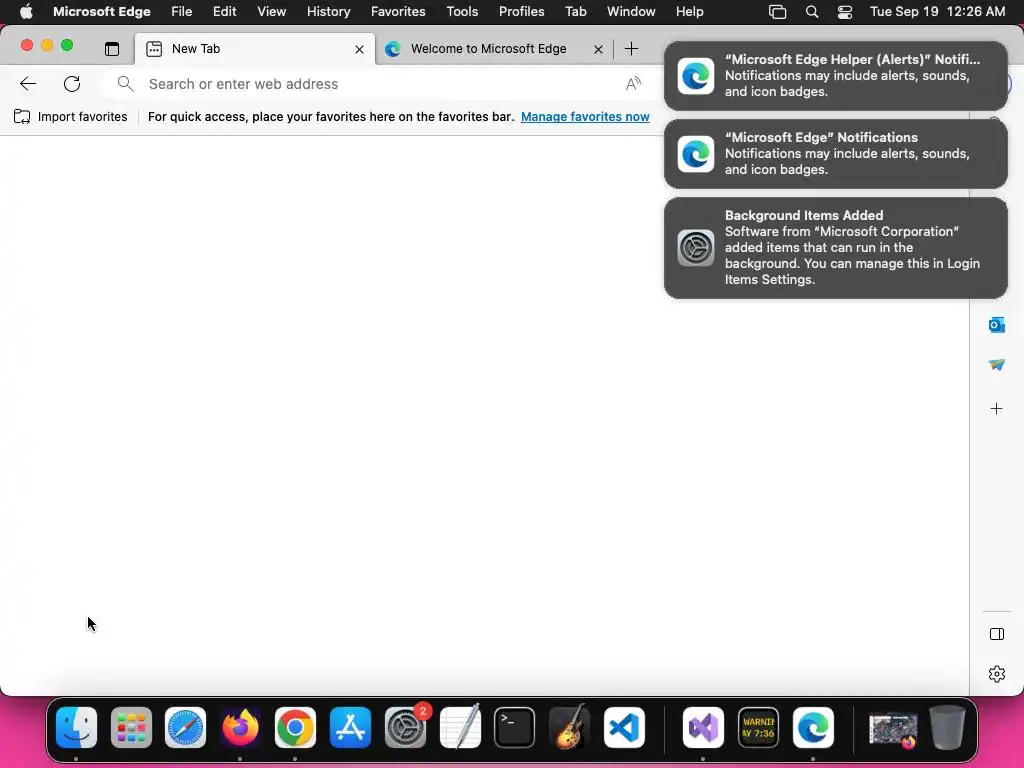Viewport: 1024px width, 768px height.
Task: Click Import favorites button
Action: pyautogui.click(x=71, y=117)
